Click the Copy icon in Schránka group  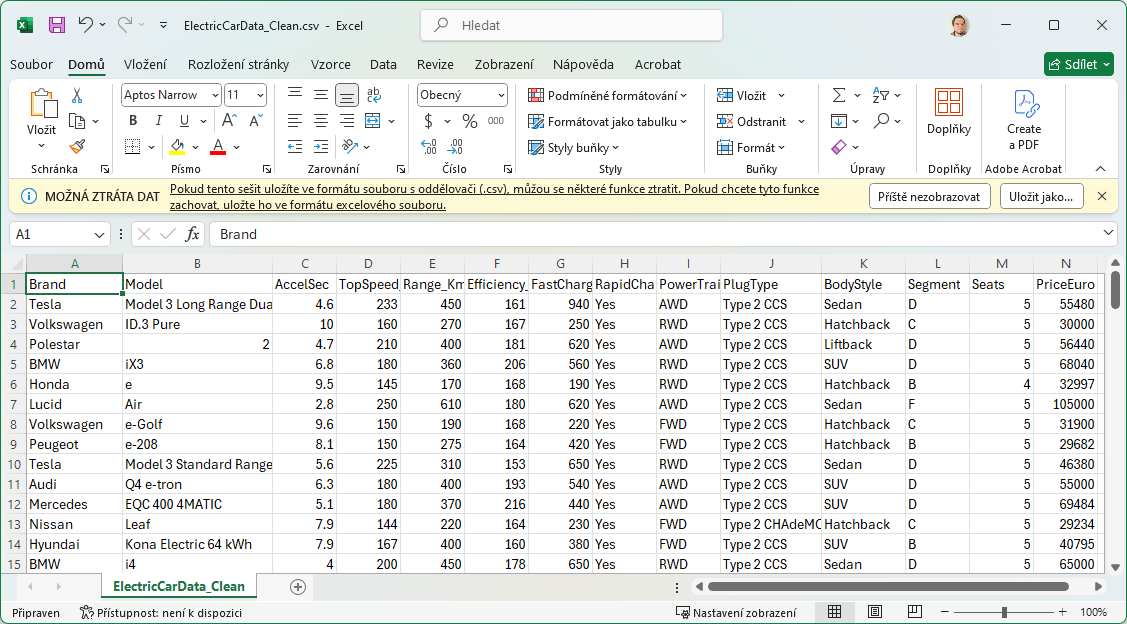pyautogui.click(x=77, y=121)
